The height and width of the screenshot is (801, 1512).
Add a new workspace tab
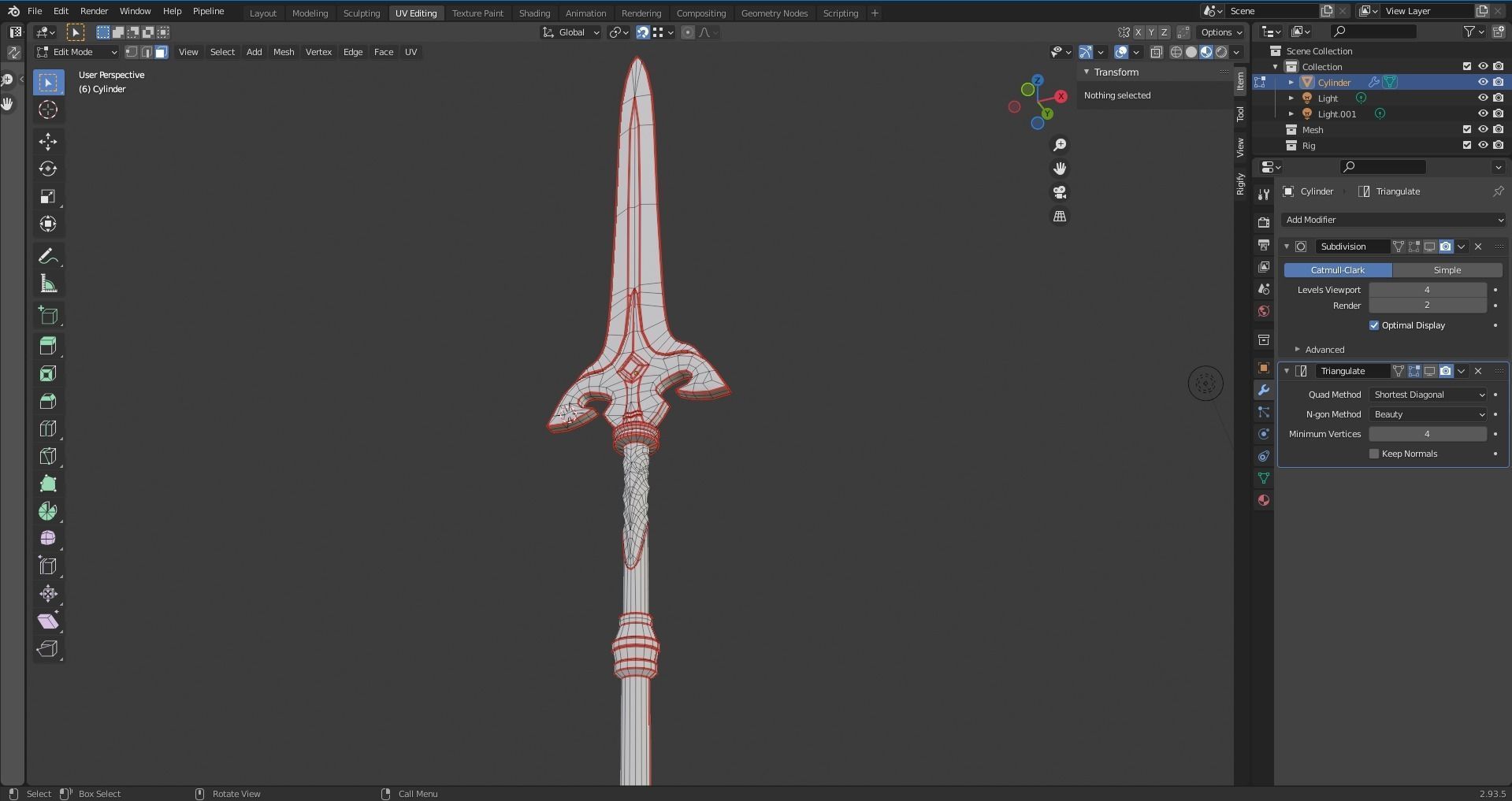(875, 13)
